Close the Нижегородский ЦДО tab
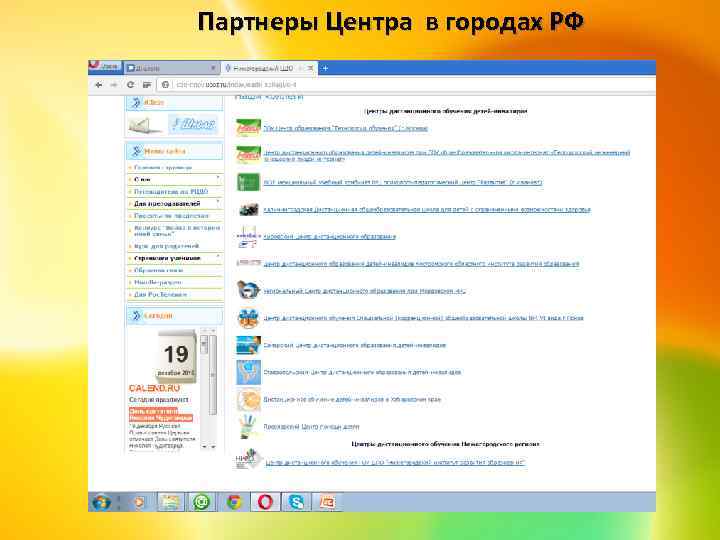This screenshot has width=720, height=540. [310, 68]
